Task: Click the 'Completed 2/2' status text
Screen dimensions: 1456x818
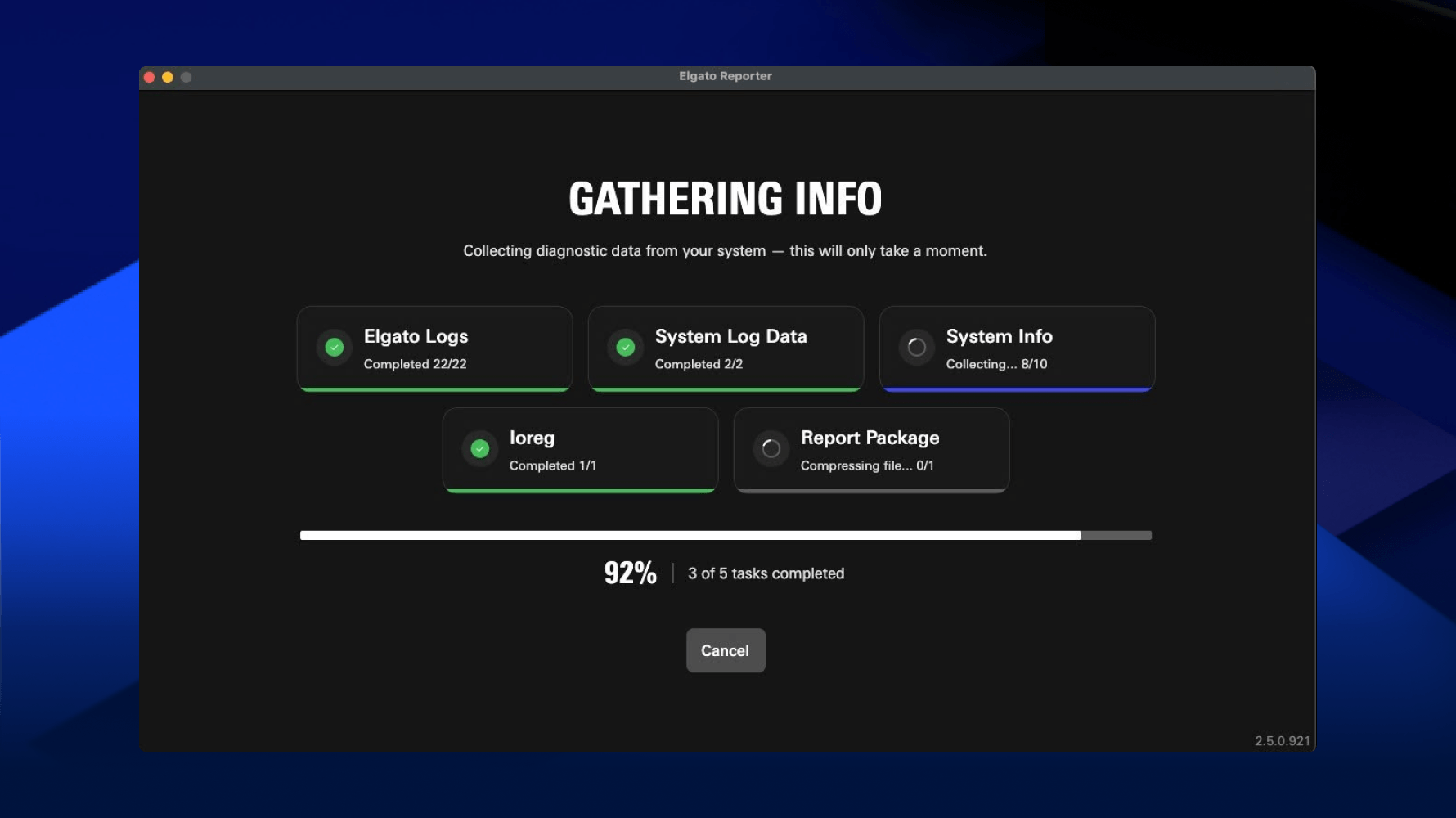Action: click(699, 364)
